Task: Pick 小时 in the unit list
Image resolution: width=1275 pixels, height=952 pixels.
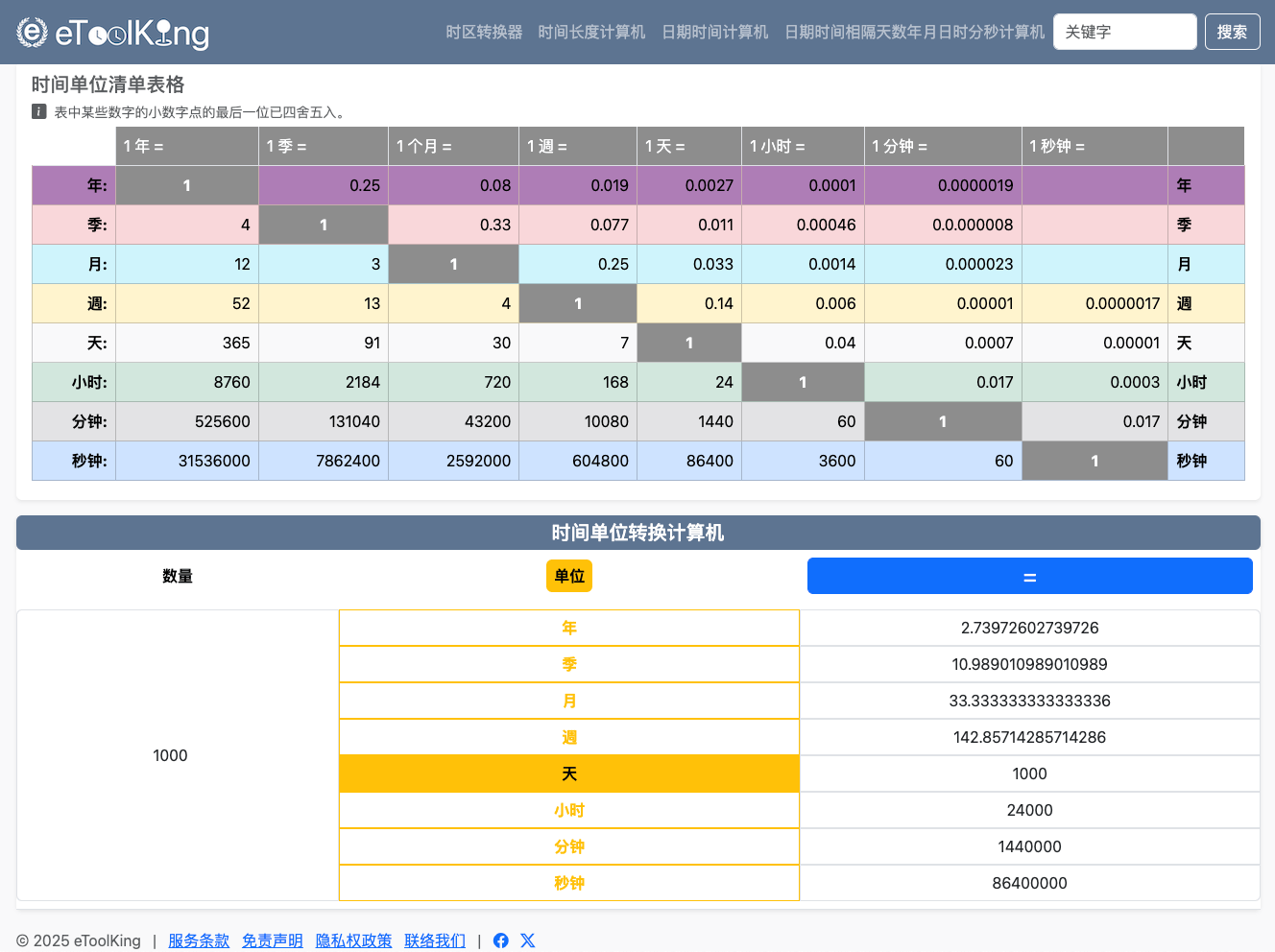Action: tap(569, 810)
